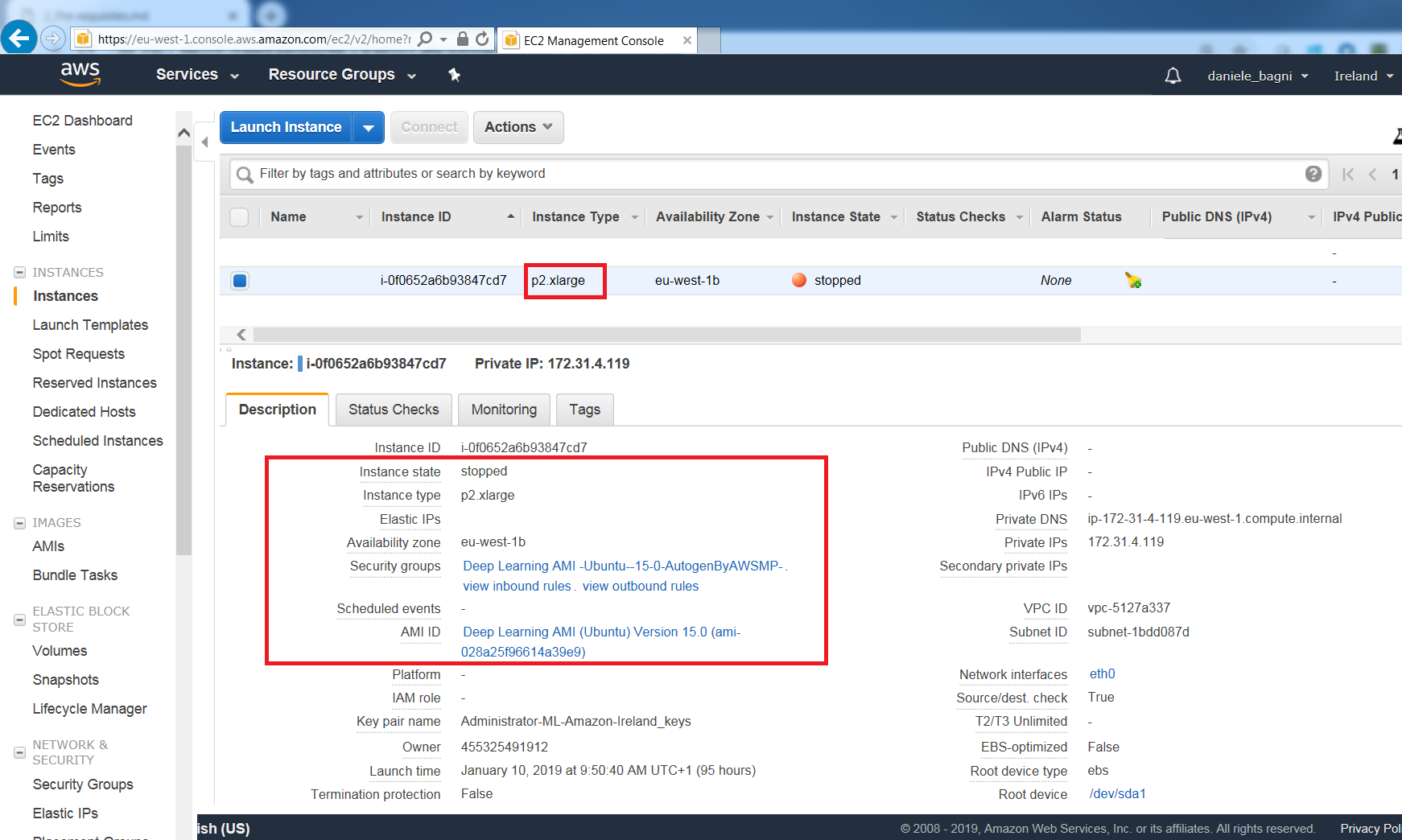
Task: Go to previous page of results icon
Action: pyautogui.click(x=1372, y=174)
